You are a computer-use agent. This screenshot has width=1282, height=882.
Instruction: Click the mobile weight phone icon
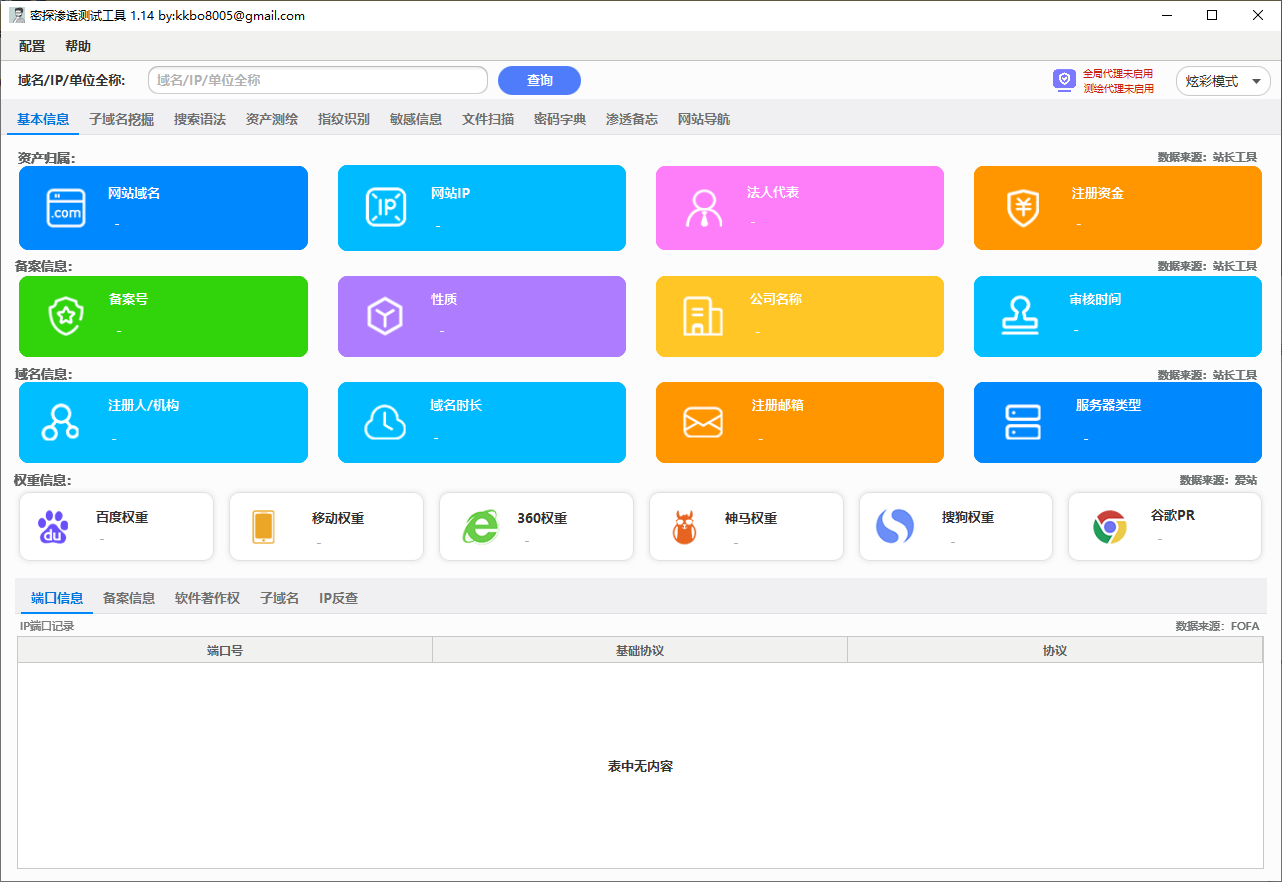(264, 526)
